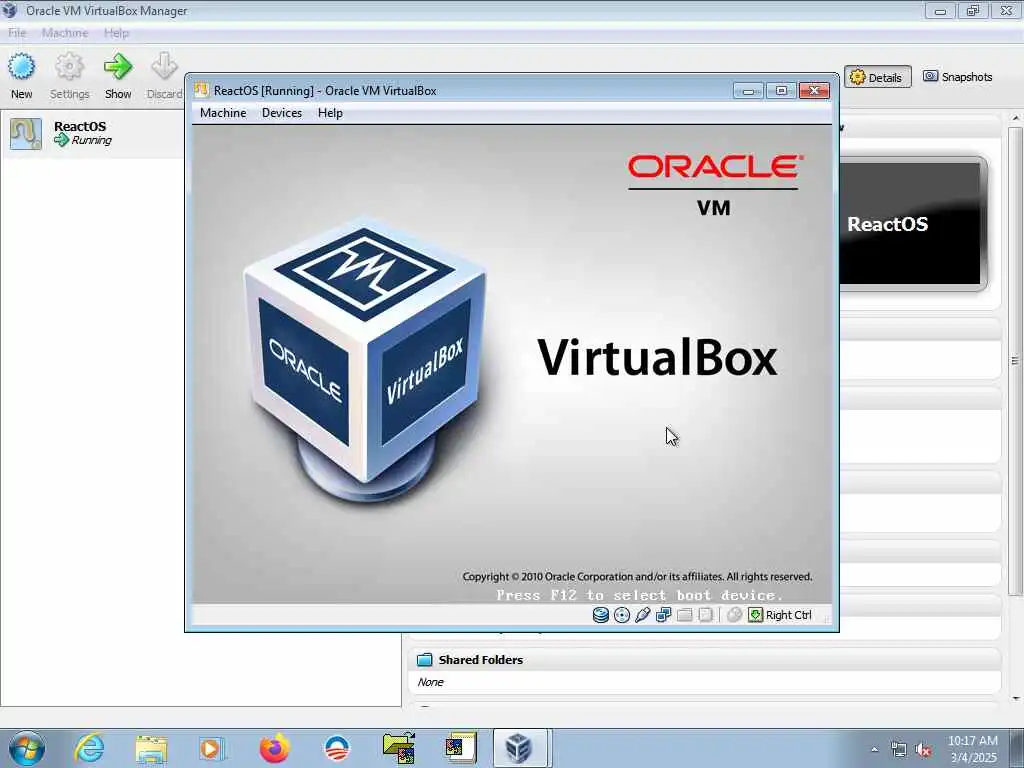Viewport: 1024px width, 768px height.
Task: Click the scrollbar down arrow in details pane
Action: 1016,699
